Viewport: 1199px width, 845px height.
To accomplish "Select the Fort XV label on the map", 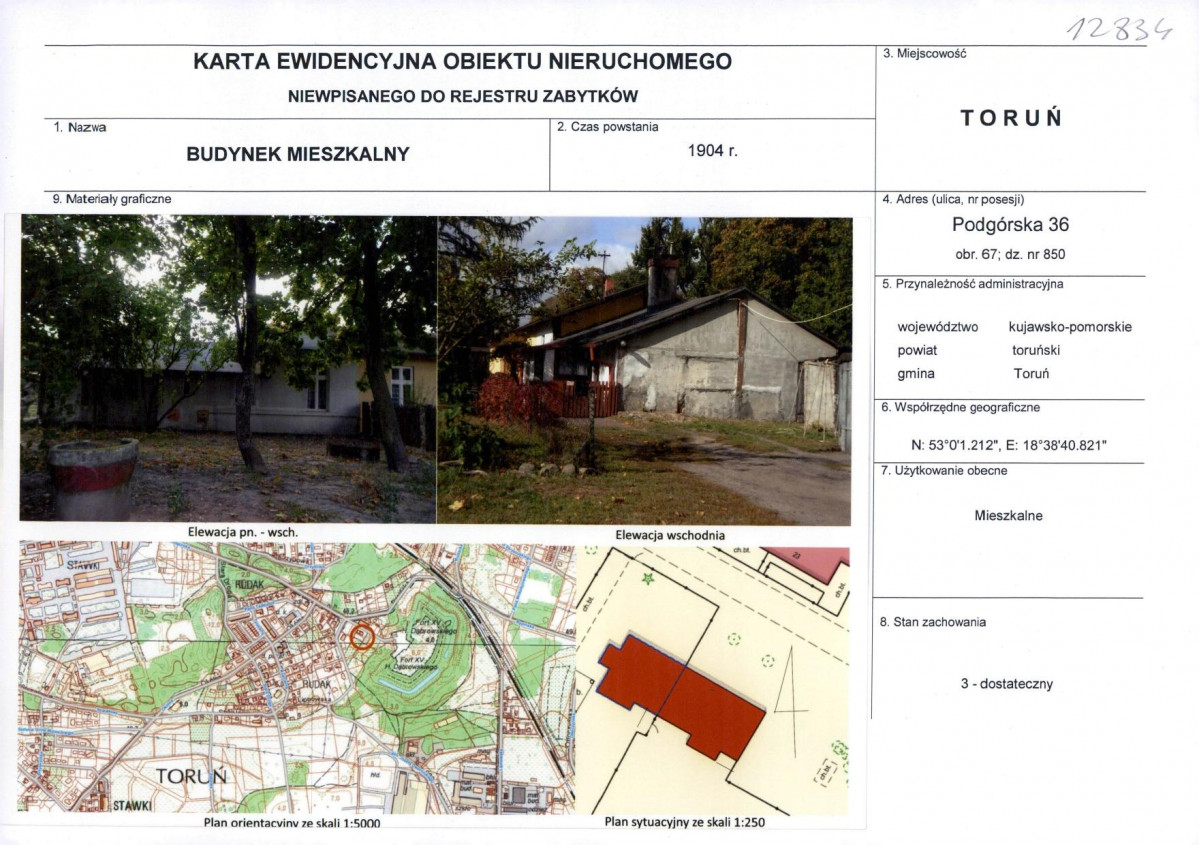I will pos(414,661).
